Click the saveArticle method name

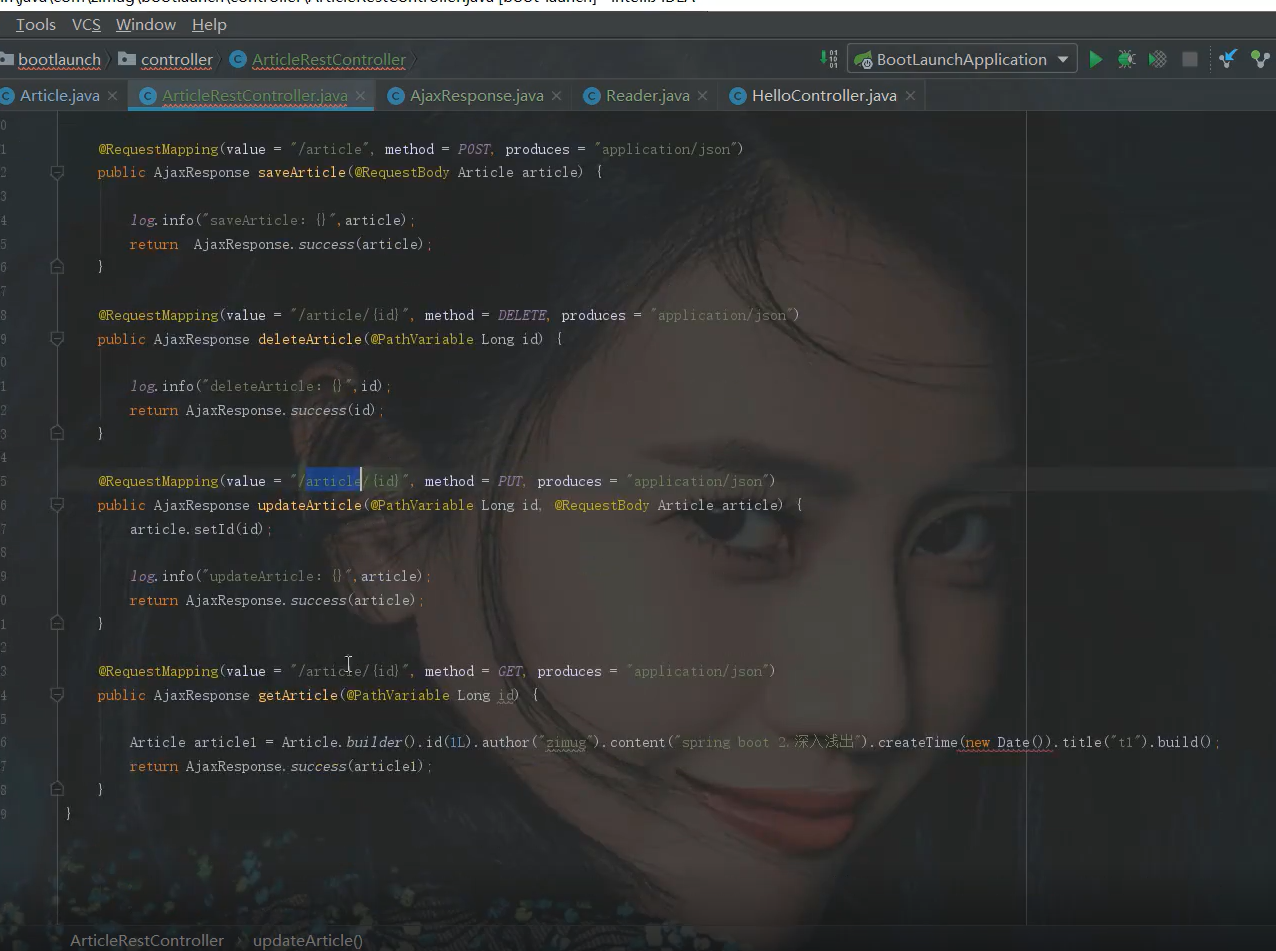(301, 172)
